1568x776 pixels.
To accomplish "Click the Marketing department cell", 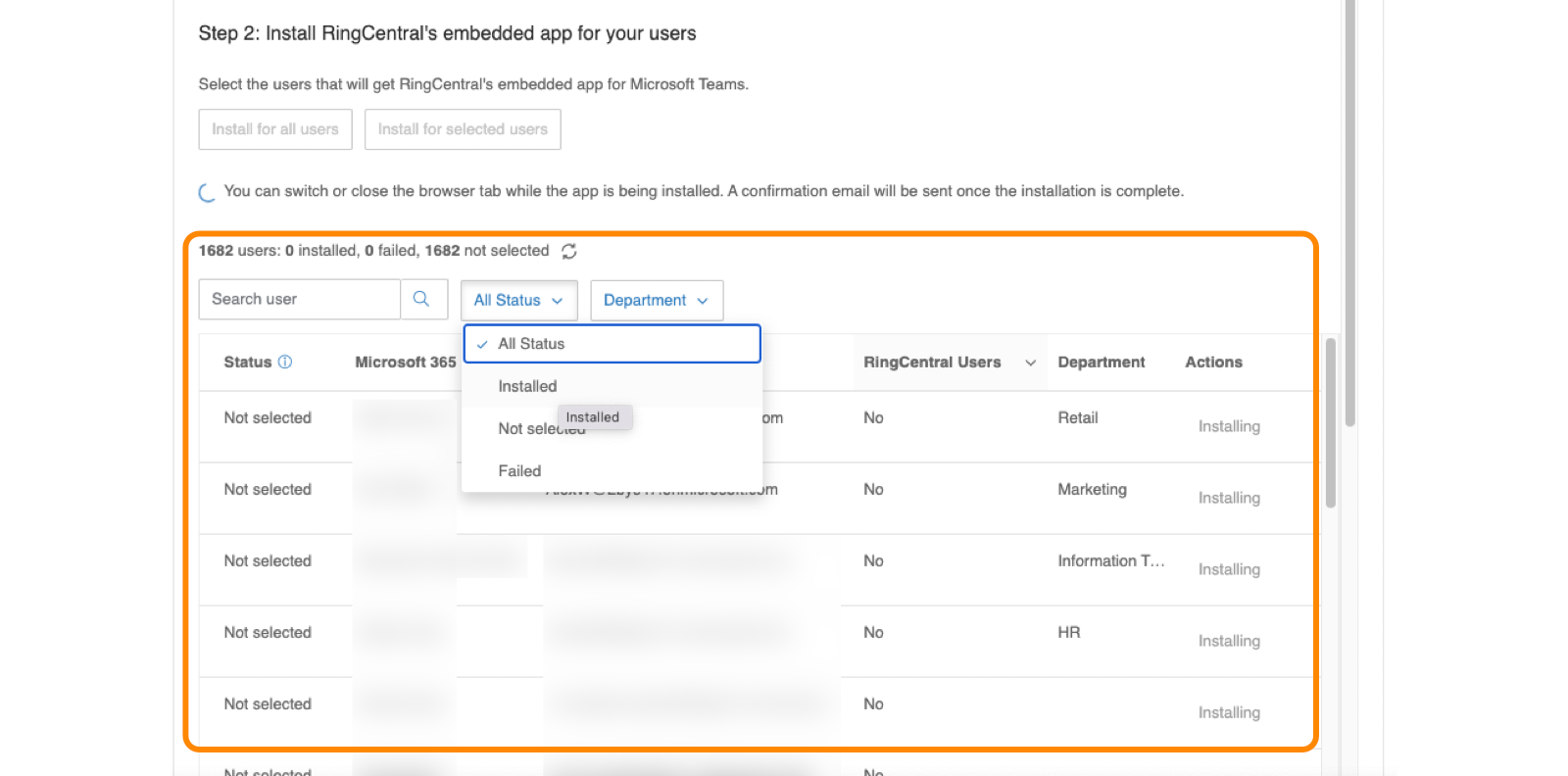I will pos(1092,489).
